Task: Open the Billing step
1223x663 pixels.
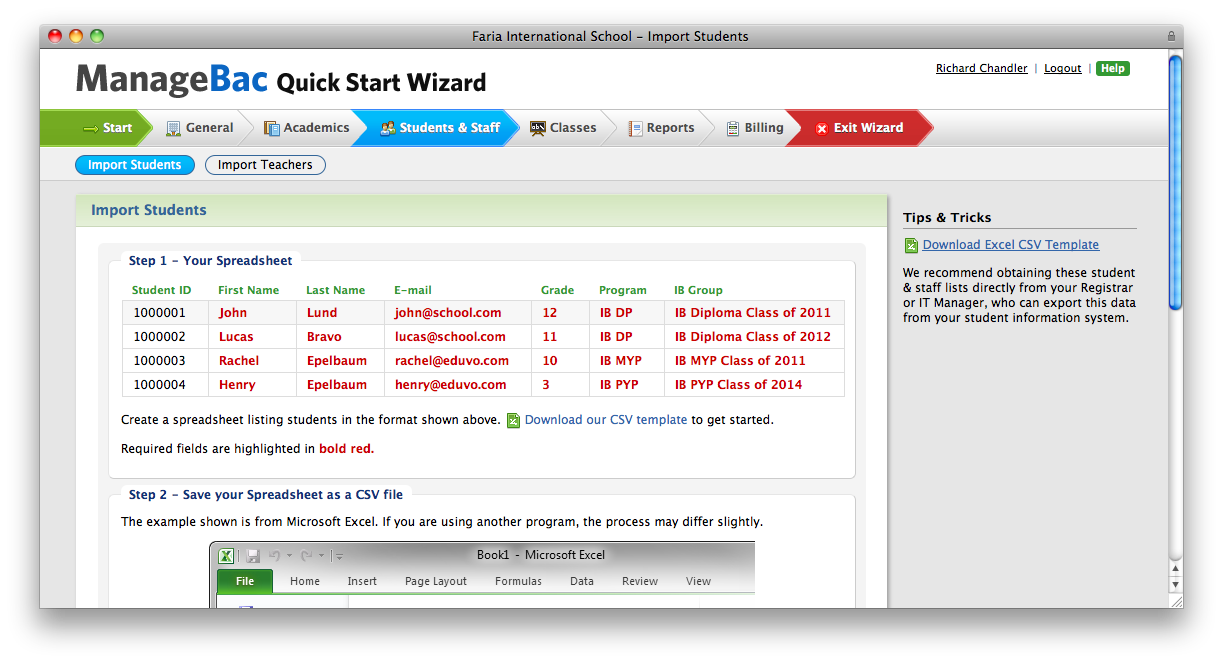Action: (x=755, y=128)
